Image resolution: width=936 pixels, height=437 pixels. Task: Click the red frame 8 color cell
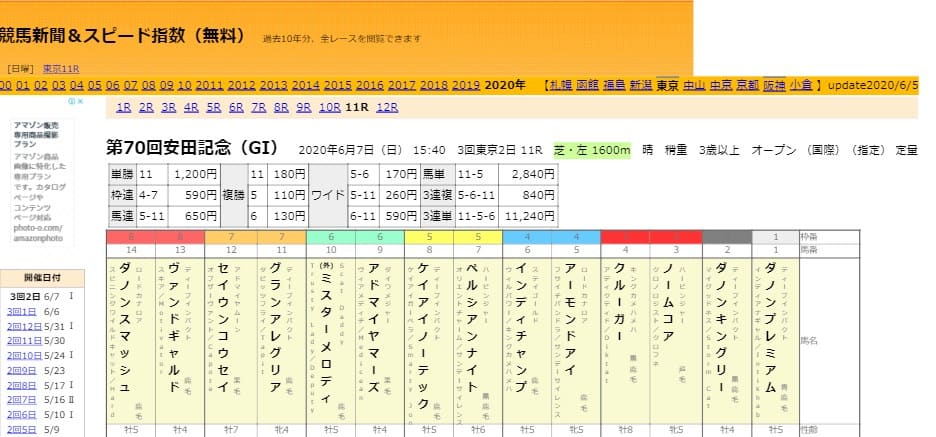[130, 236]
